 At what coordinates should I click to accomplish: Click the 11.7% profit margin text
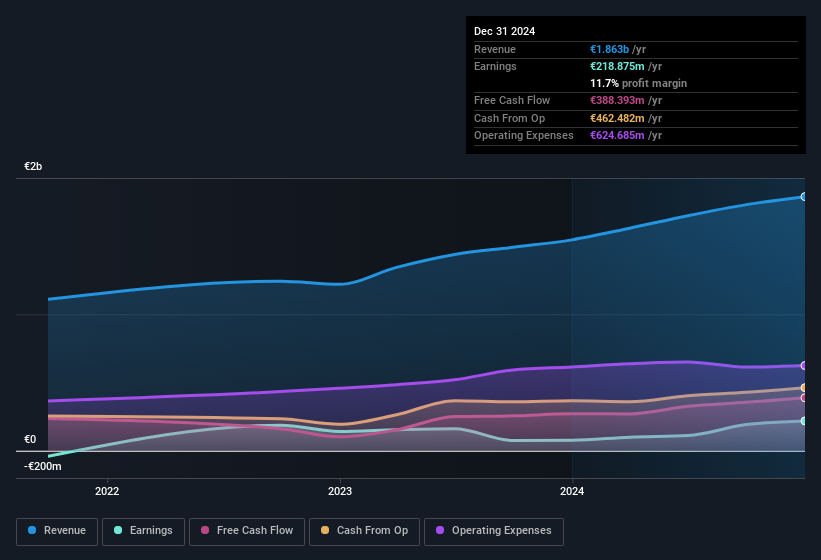click(638, 83)
